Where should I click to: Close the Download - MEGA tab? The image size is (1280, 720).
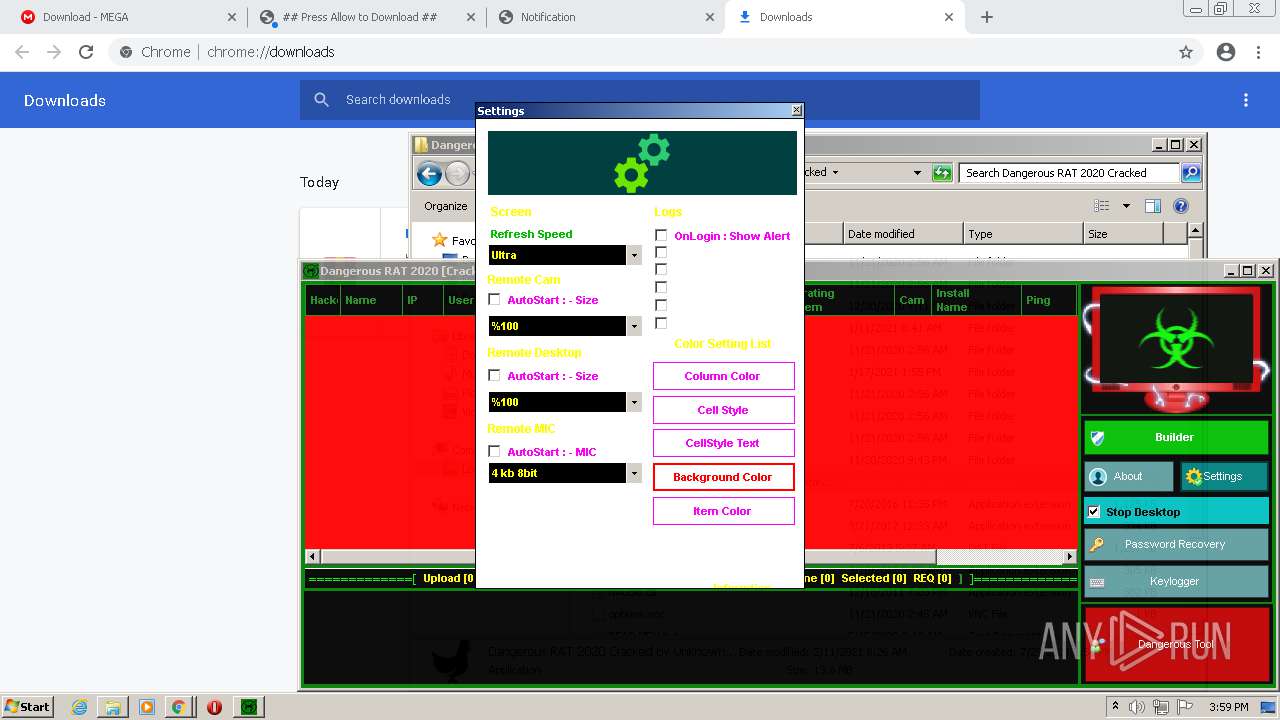(x=232, y=17)
